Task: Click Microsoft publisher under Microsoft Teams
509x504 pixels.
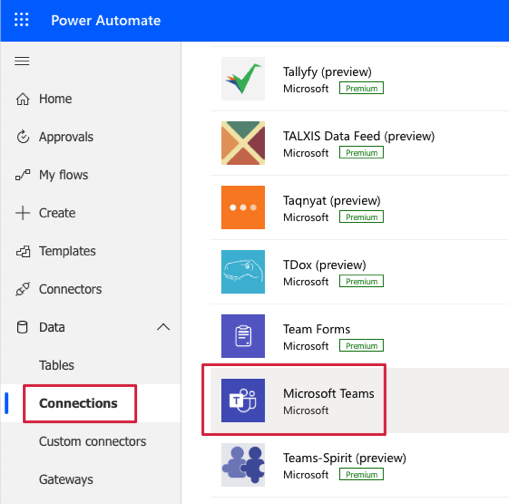Action: (306, 410)
